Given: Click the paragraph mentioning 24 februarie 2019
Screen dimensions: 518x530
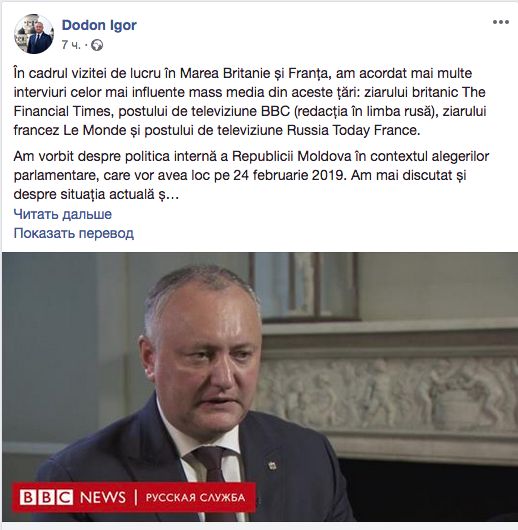Looking at the screenshot, I should pos(251,175).
